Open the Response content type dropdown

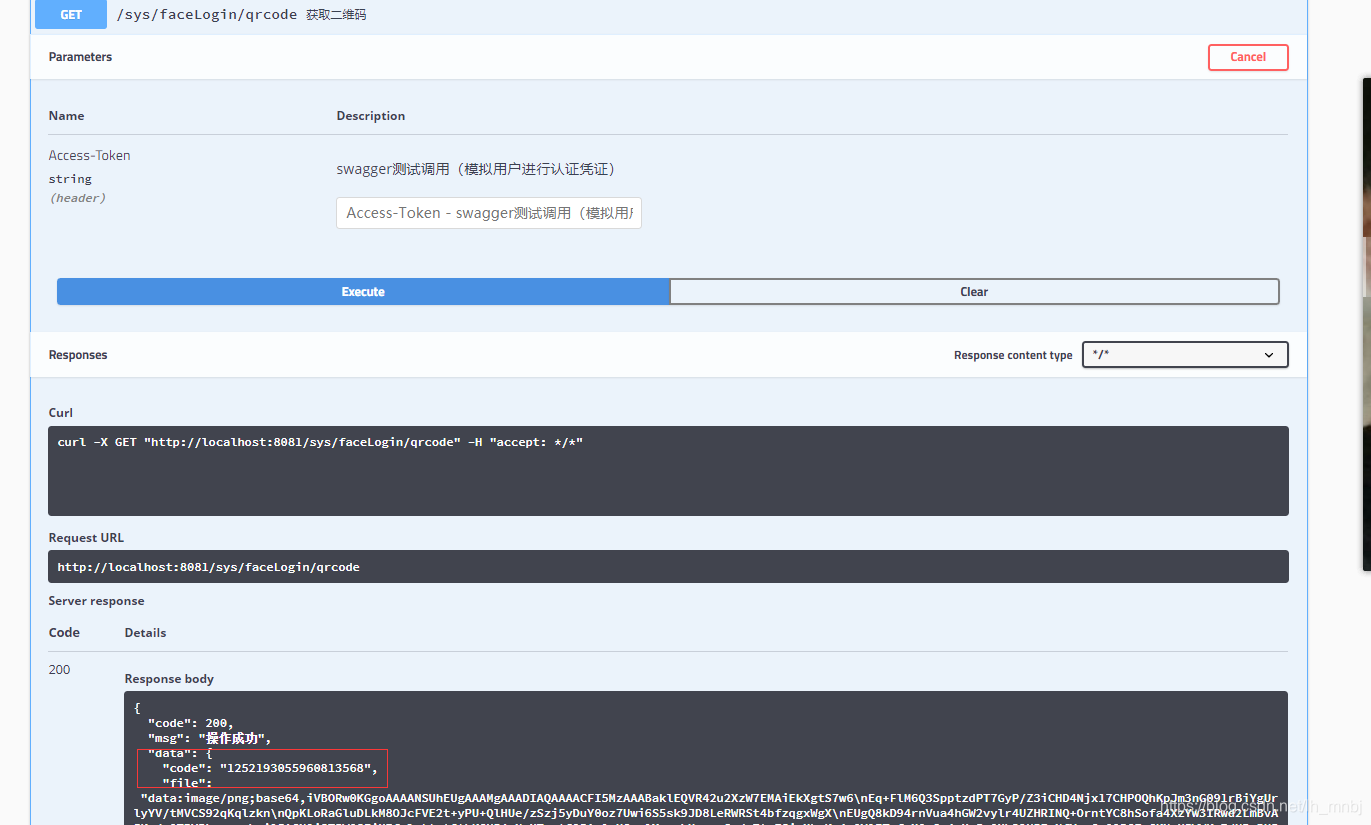[1185, 355]
